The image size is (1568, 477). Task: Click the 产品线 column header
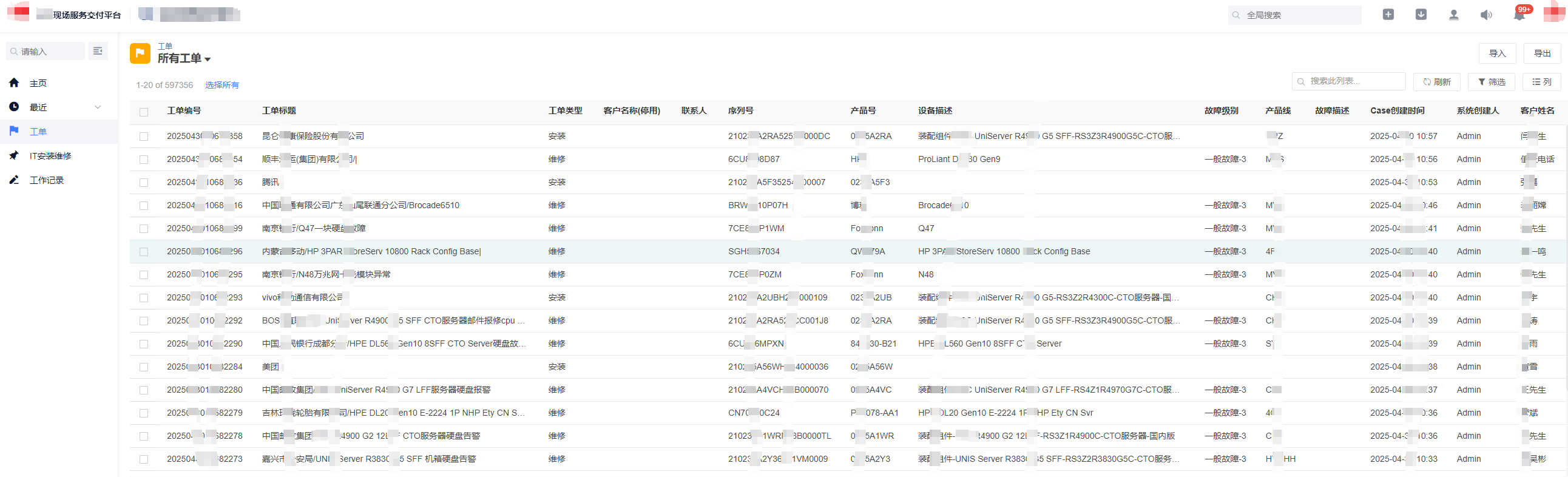click(x=1278, y=110)
